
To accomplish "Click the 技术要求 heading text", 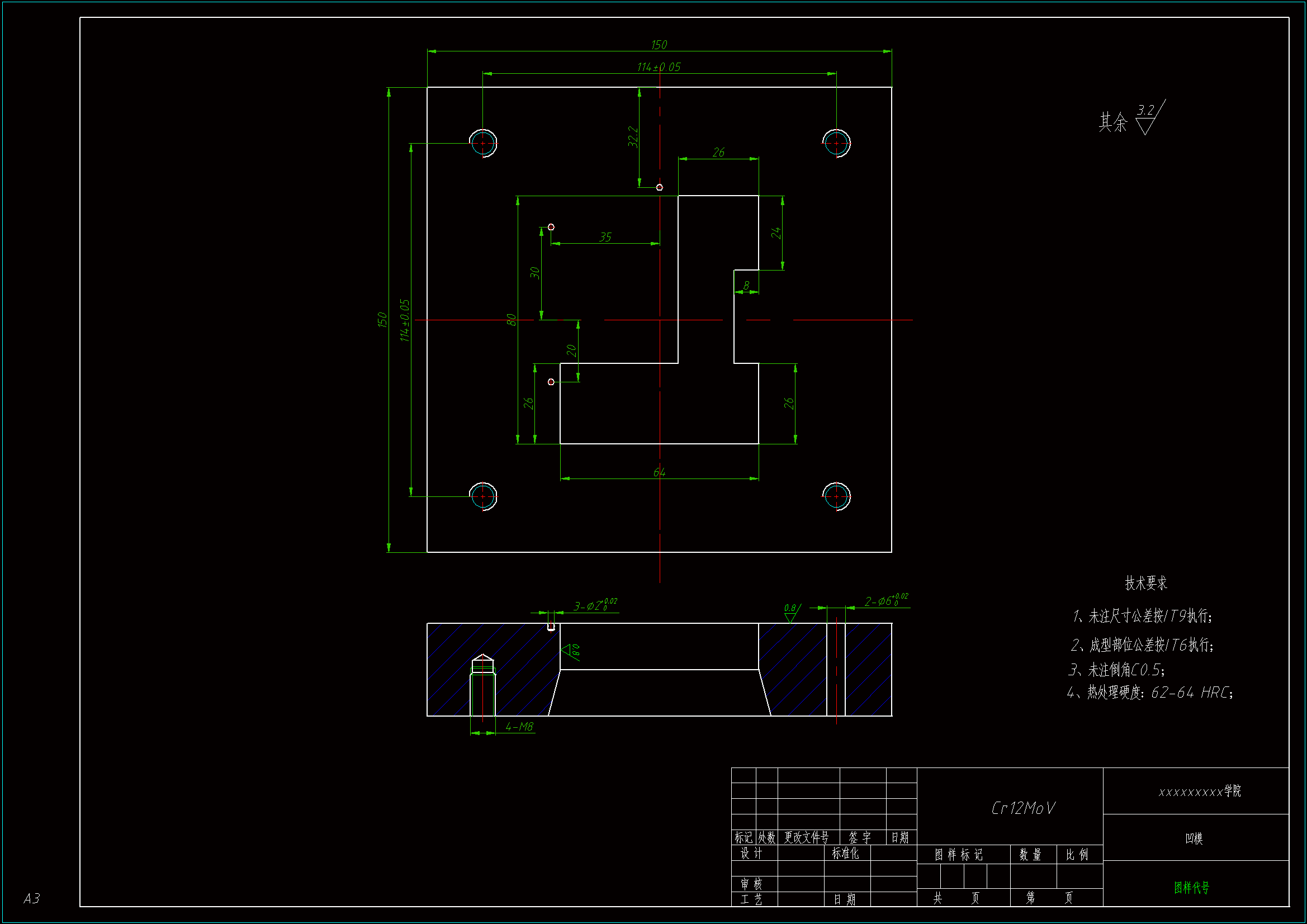I will pyautogui.click(x=1145, y=583).
